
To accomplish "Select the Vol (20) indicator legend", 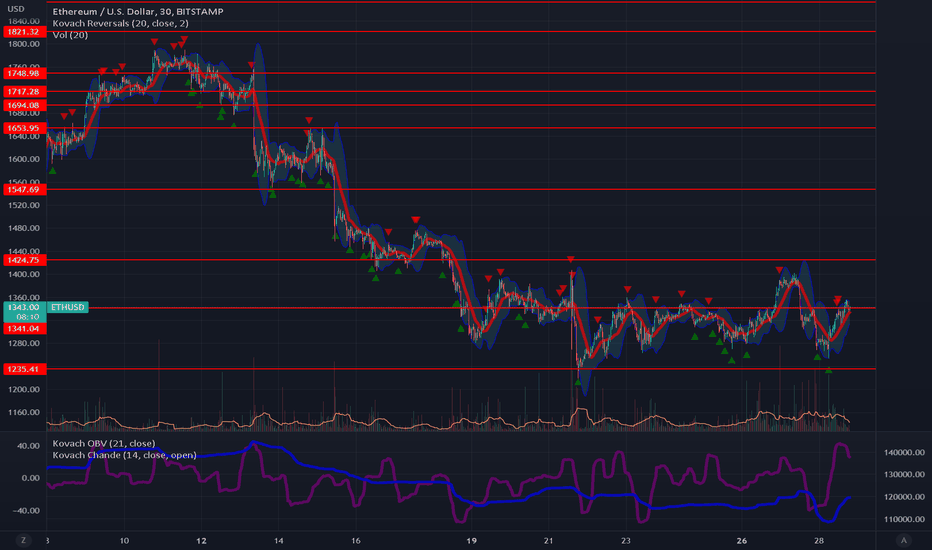I will tap(70, 35).
